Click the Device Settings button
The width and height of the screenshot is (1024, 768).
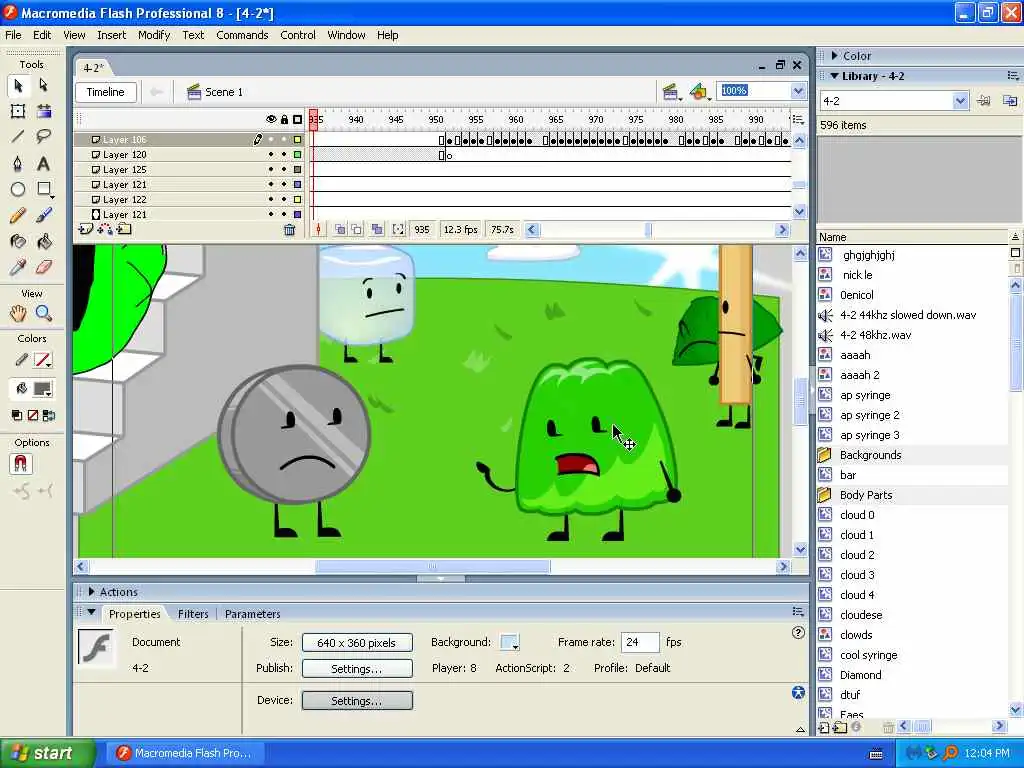357,701
